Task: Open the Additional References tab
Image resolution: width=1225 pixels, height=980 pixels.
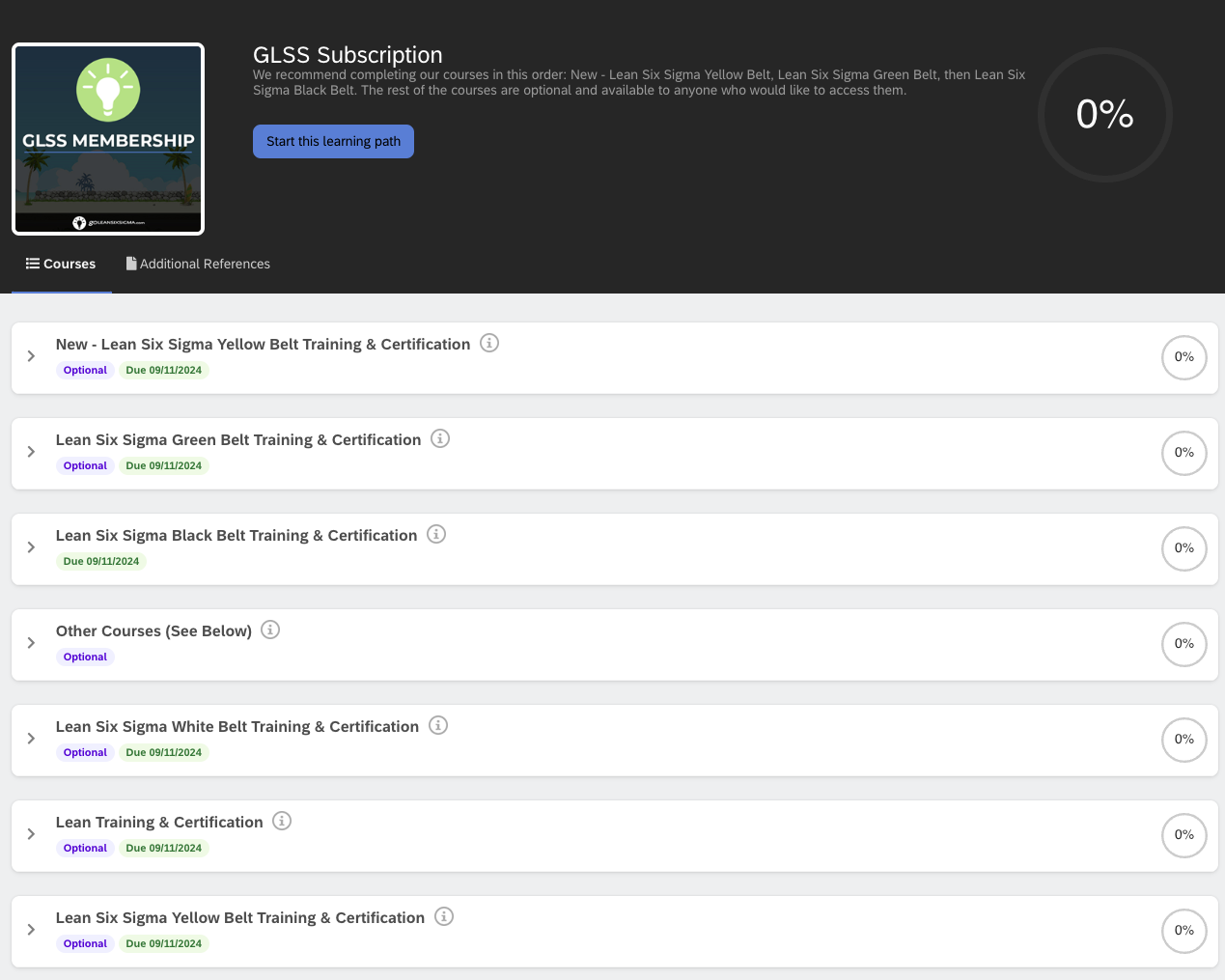Action: coord(198,264)
